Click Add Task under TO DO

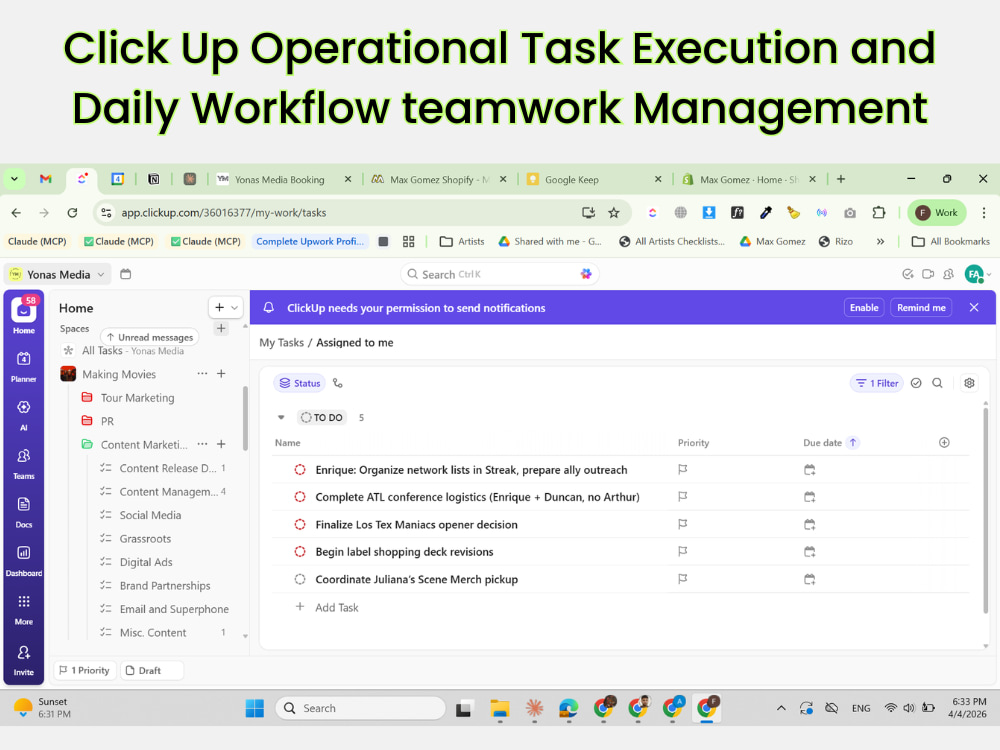(x=336, y=608)
